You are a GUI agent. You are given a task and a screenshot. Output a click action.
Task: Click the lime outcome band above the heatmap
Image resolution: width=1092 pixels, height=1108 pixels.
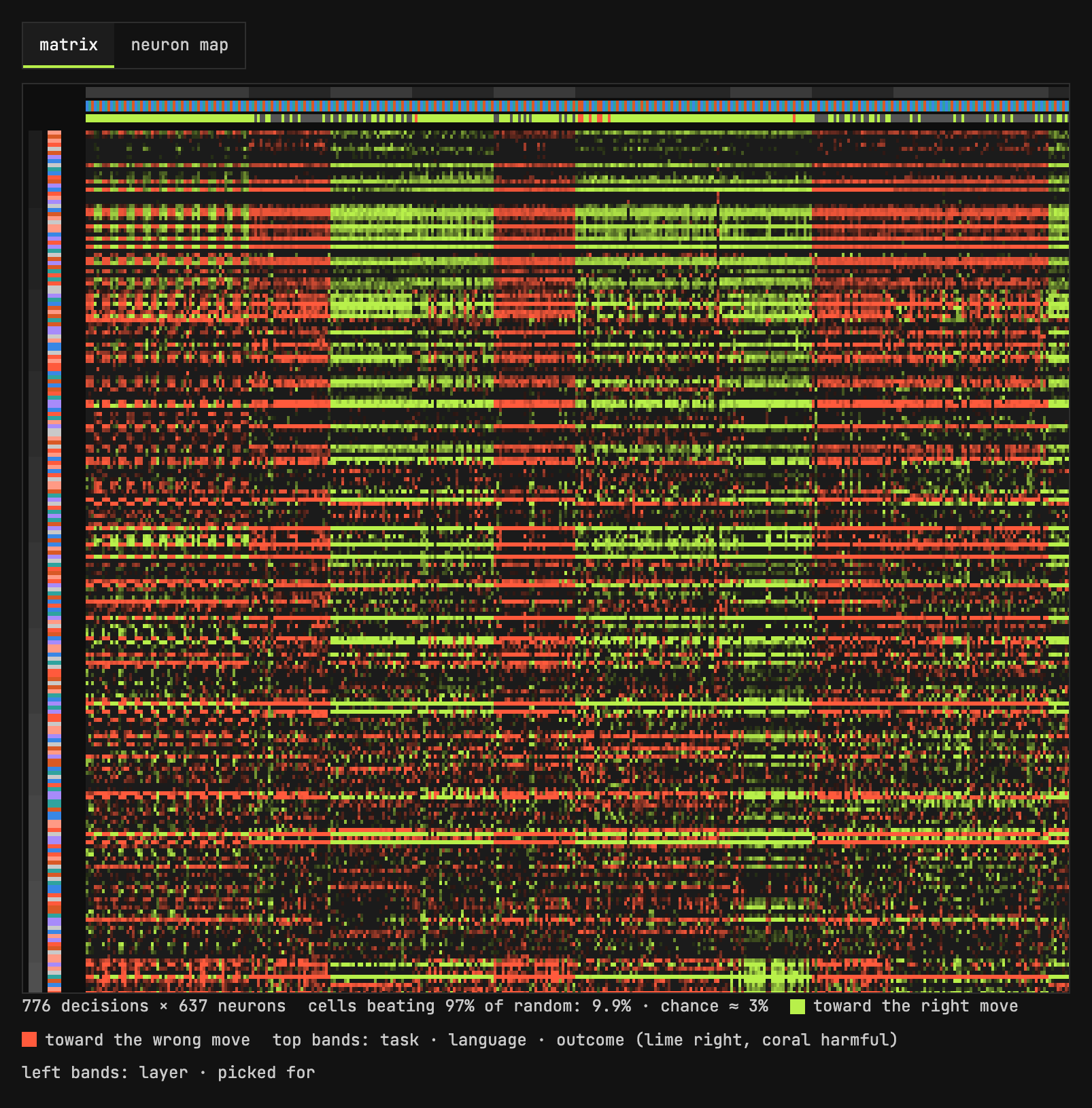click(577, 118)
